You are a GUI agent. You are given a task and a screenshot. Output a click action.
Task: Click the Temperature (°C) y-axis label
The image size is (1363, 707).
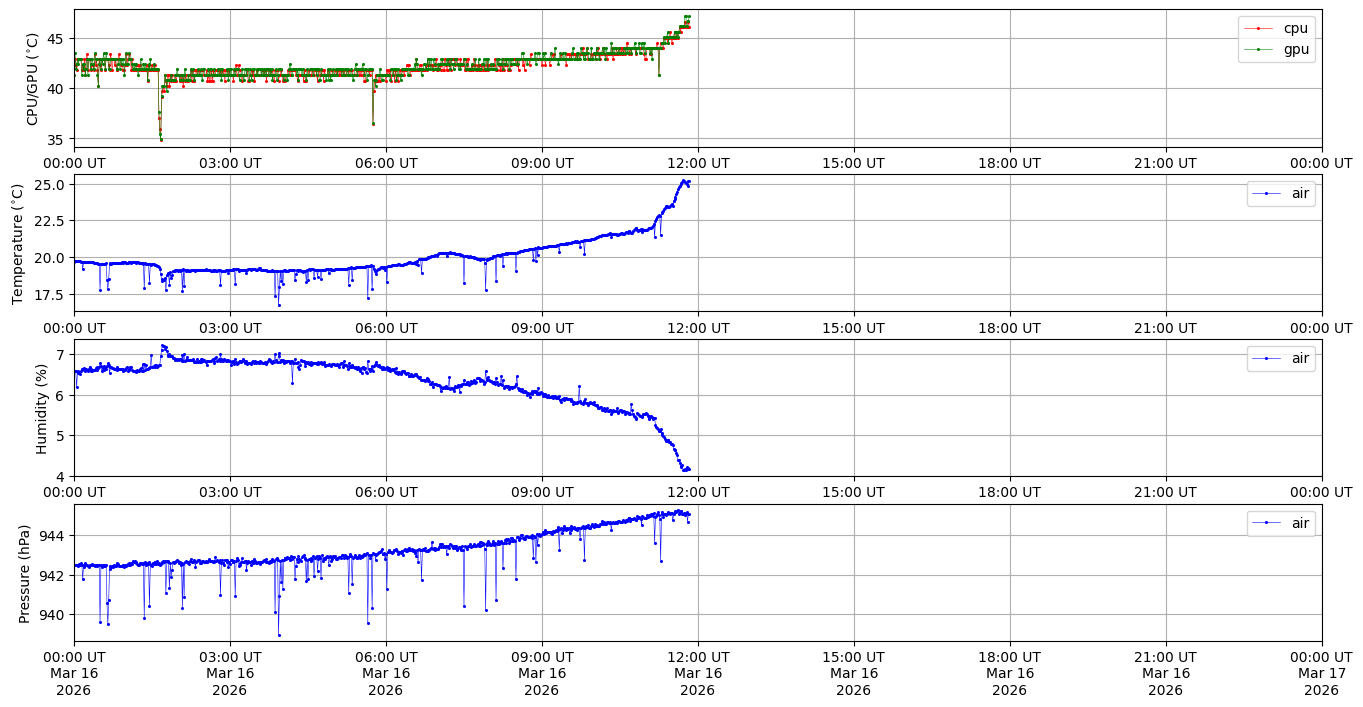tap(18, 243)
